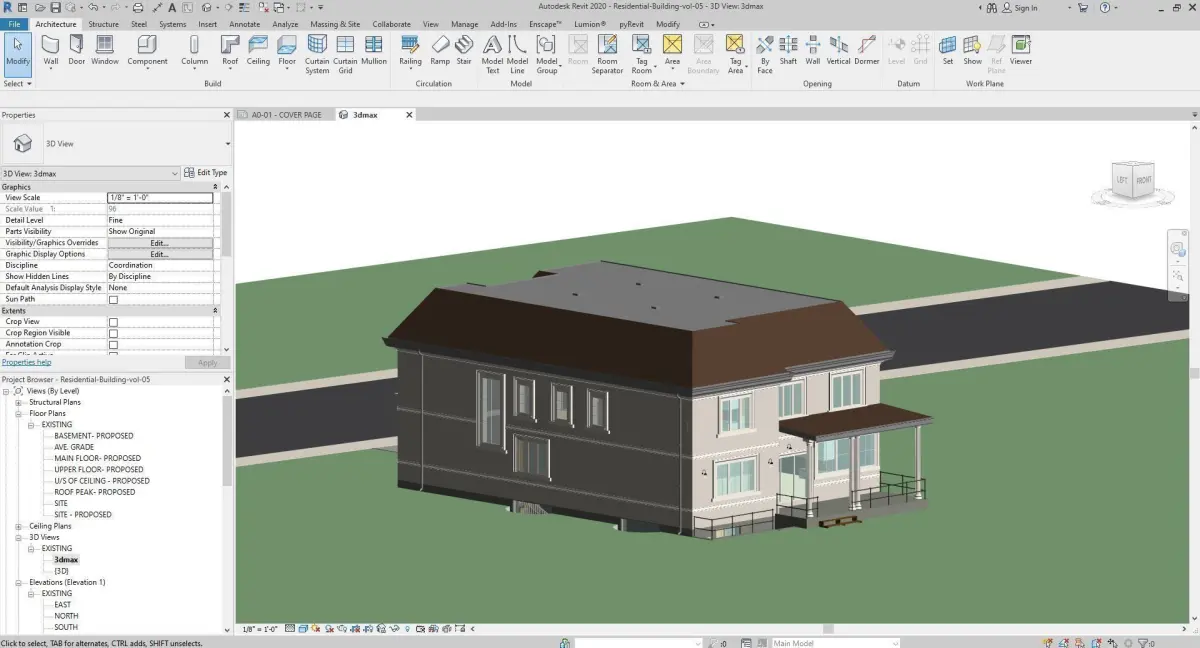Screen dimensions: 1200x648
Task: Collapse the 3D Views tree node
Action: coord(18,537)
